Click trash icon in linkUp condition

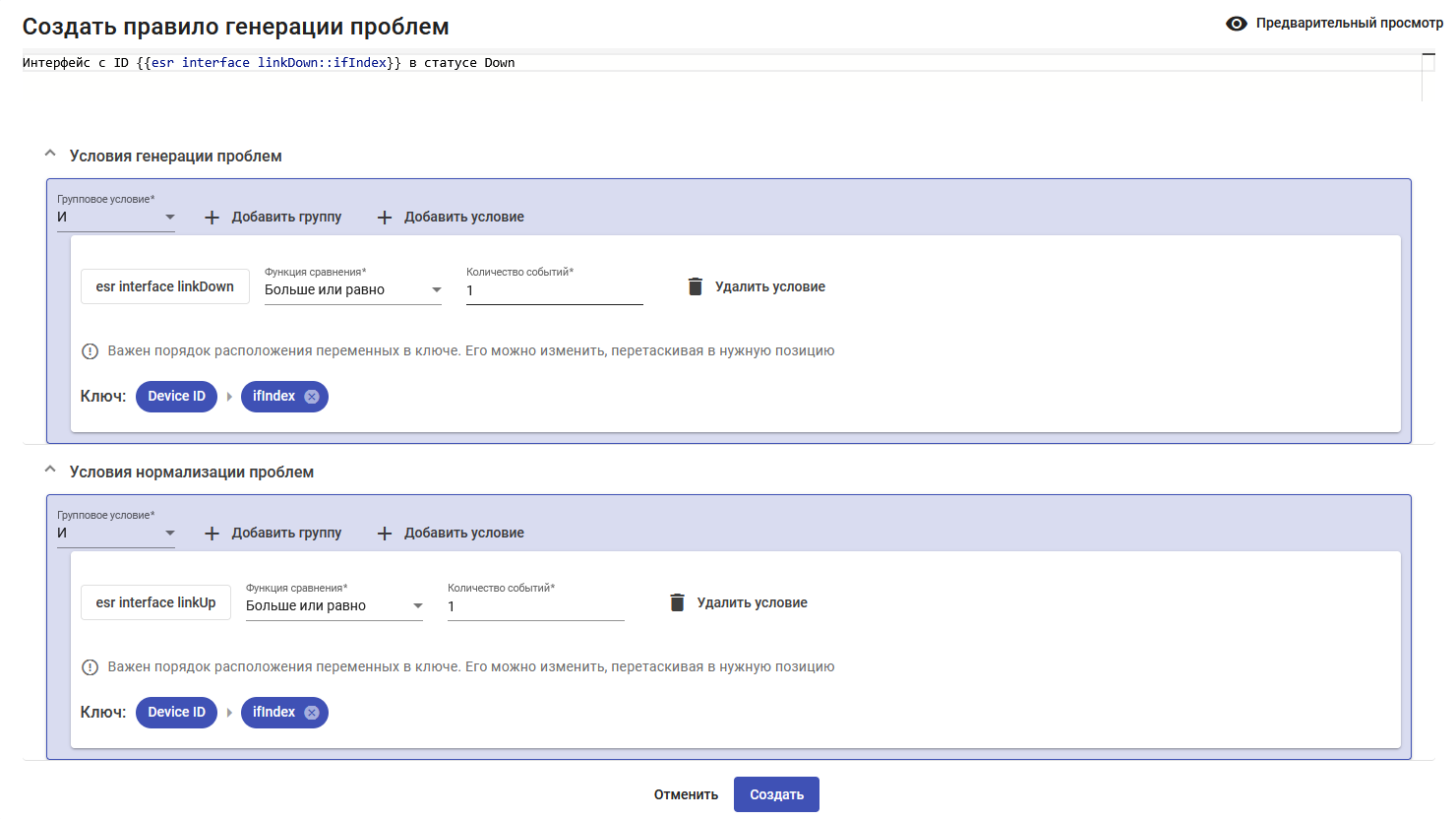677,602
